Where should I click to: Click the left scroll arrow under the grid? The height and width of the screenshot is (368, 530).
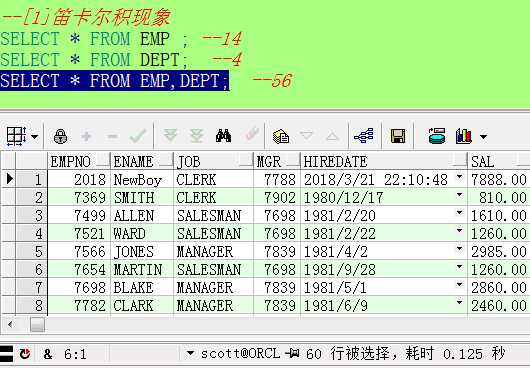[10, 325]
